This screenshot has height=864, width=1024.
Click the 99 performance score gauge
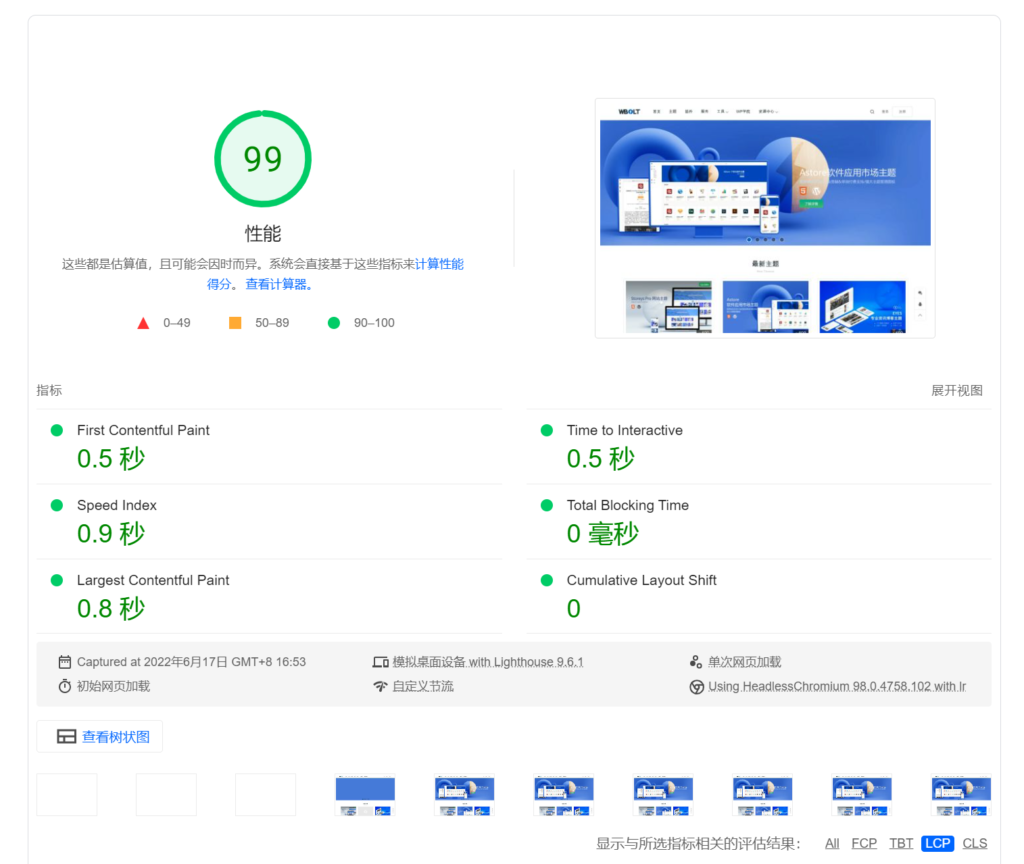tap(262, 158)
